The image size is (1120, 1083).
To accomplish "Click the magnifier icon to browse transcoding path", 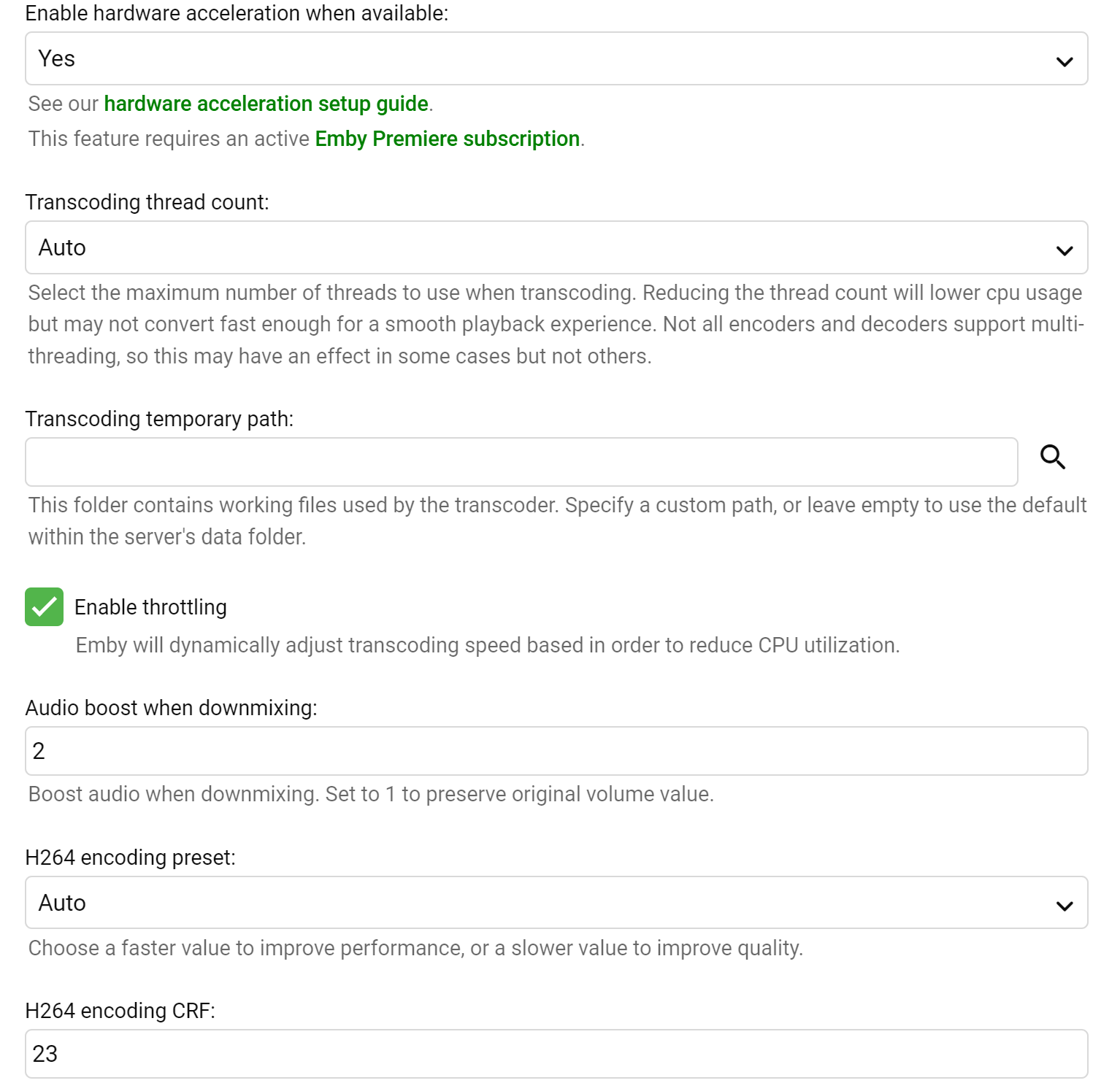I will click(1052, 458).
